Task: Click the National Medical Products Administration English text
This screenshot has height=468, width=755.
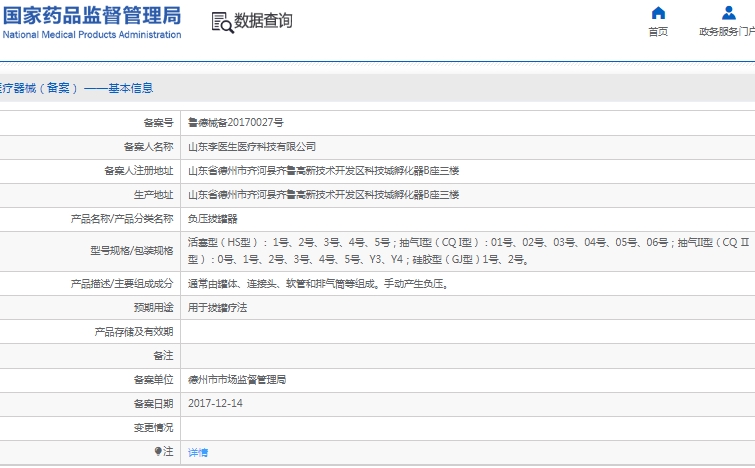Action: 92,35
